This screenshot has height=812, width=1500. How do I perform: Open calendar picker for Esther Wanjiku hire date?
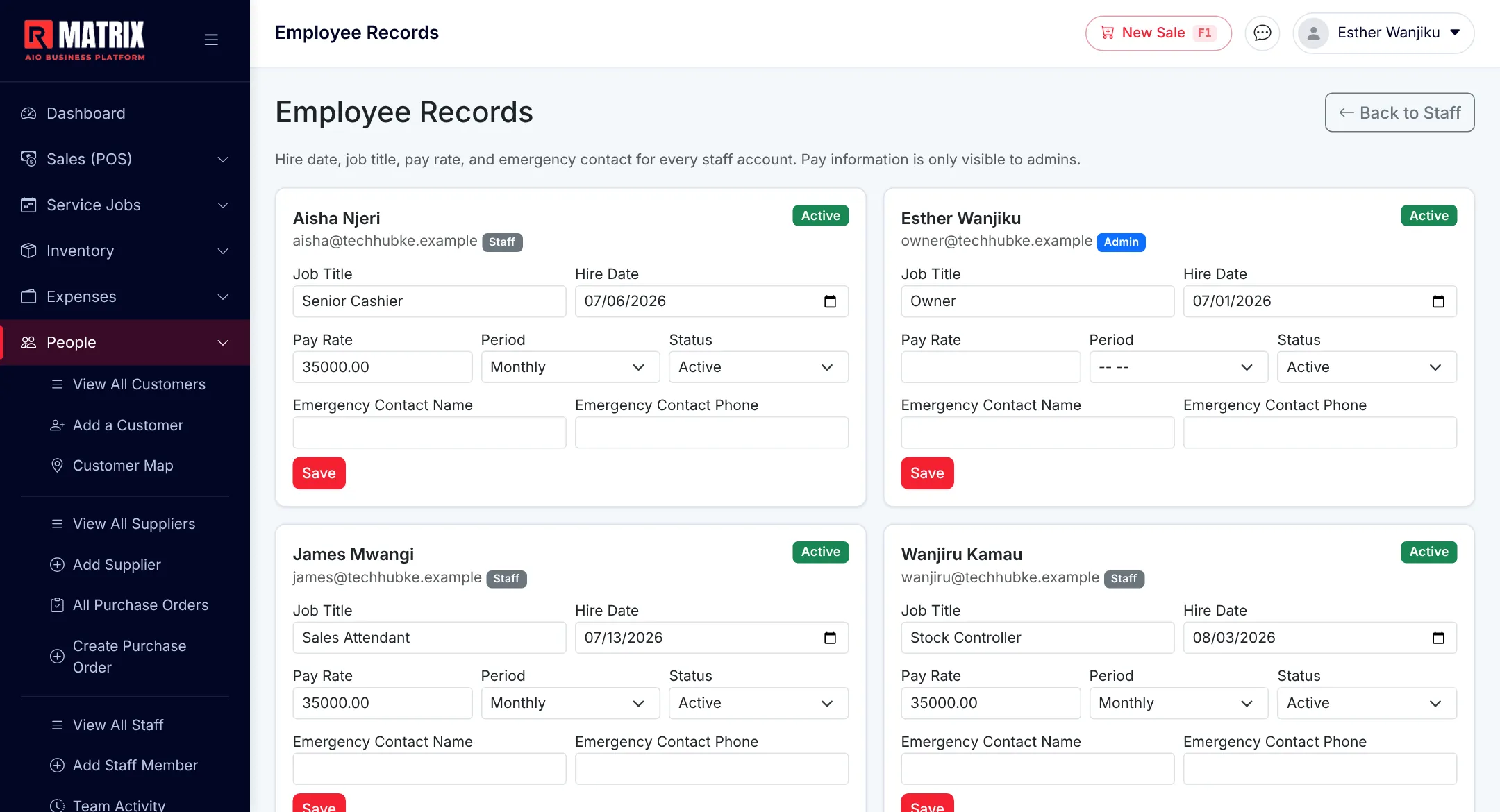click(1438, 301)
